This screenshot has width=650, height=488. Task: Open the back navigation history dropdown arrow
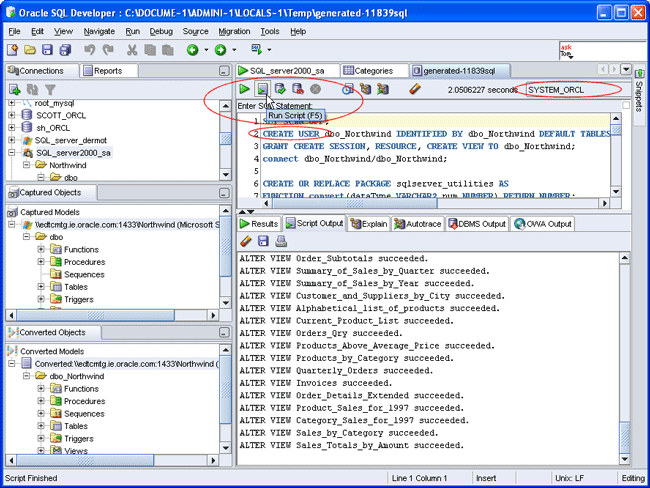pyautogui.click(x=206, y=50)
